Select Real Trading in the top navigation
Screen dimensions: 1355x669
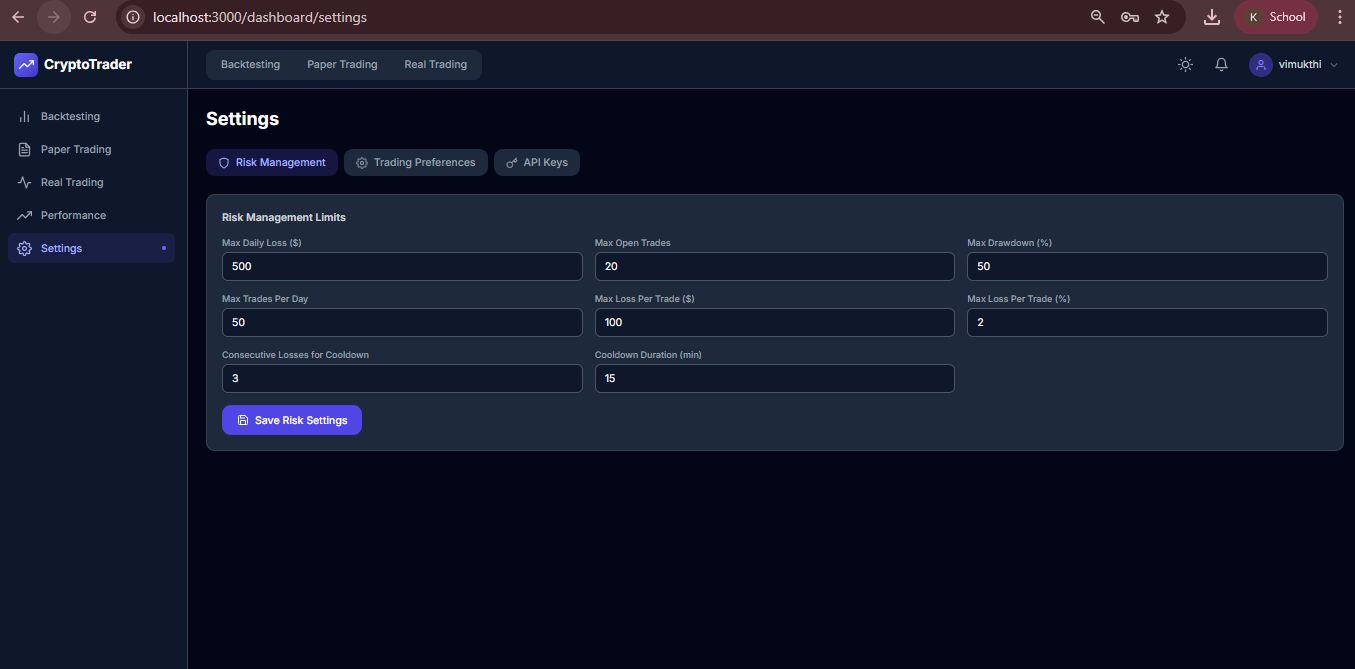(436, 65)
